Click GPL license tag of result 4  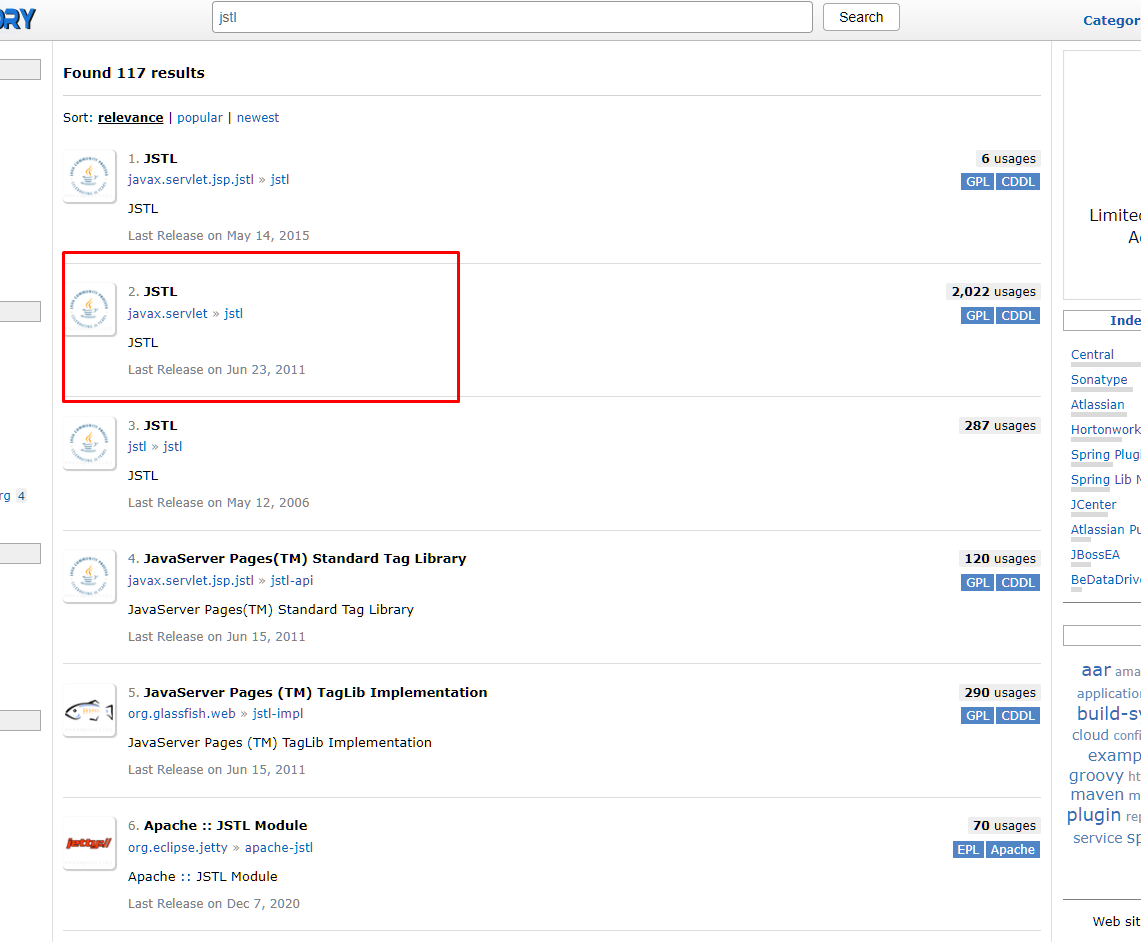977,583
